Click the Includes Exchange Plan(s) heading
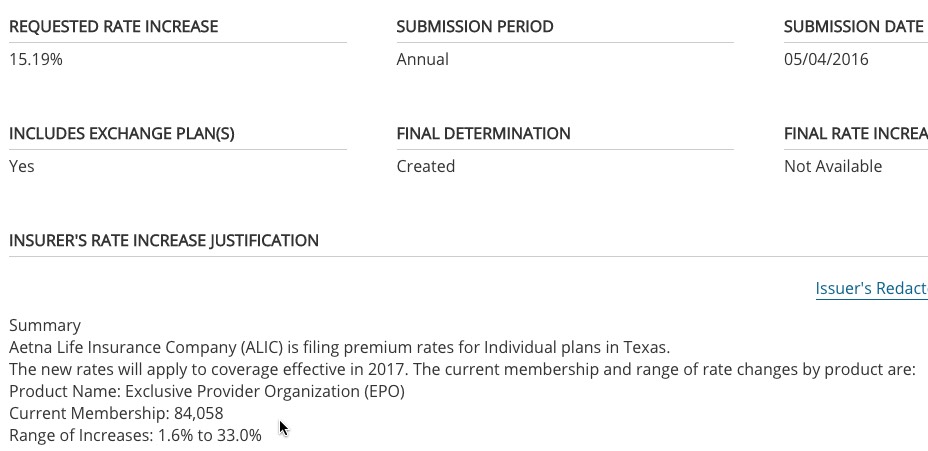The width and height of the screenshot is (928, 451). 122,134
